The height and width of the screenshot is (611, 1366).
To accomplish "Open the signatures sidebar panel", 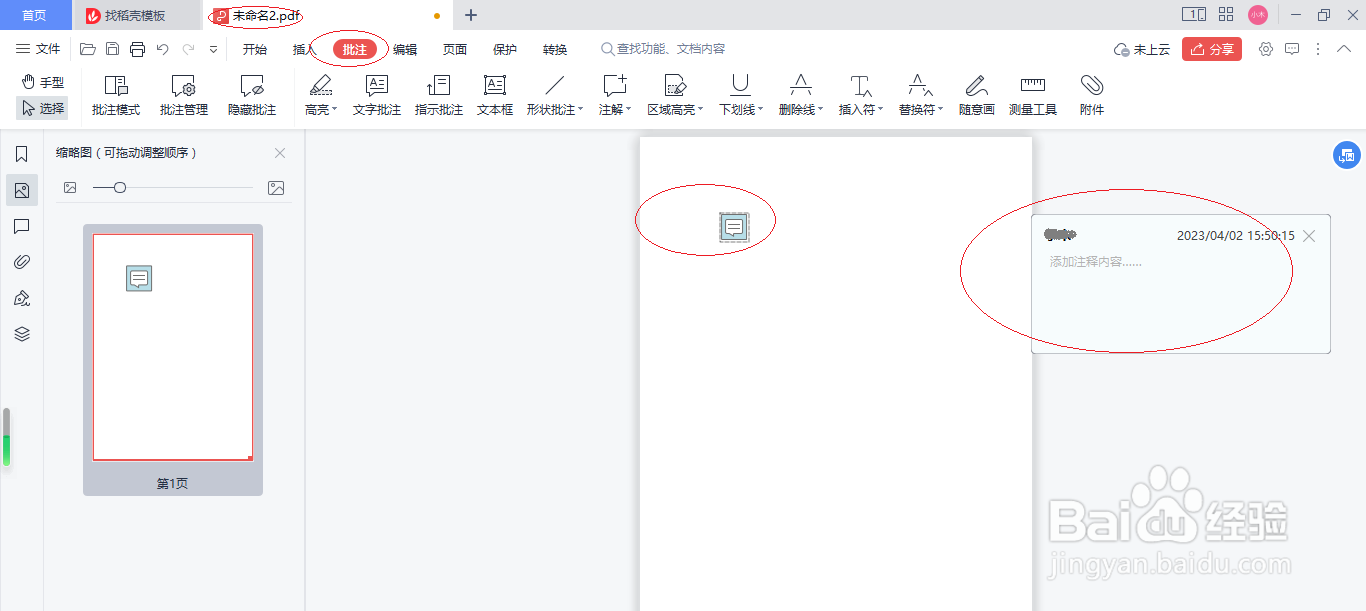I will click(x=22, y=298).
